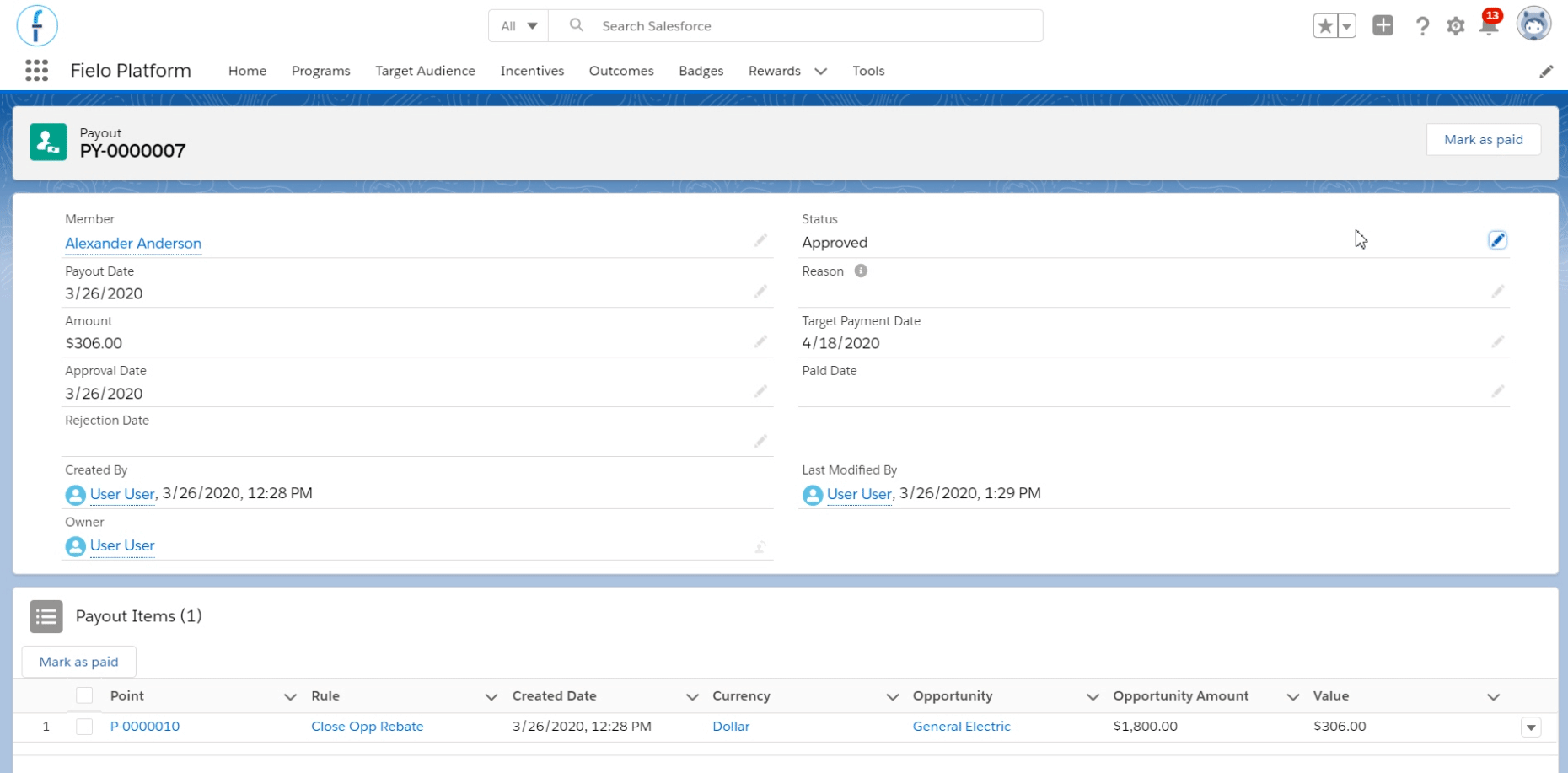This screenshot has width=1568, height=773.
Task: Open the Programs tab
Action: tap(321, 71)
